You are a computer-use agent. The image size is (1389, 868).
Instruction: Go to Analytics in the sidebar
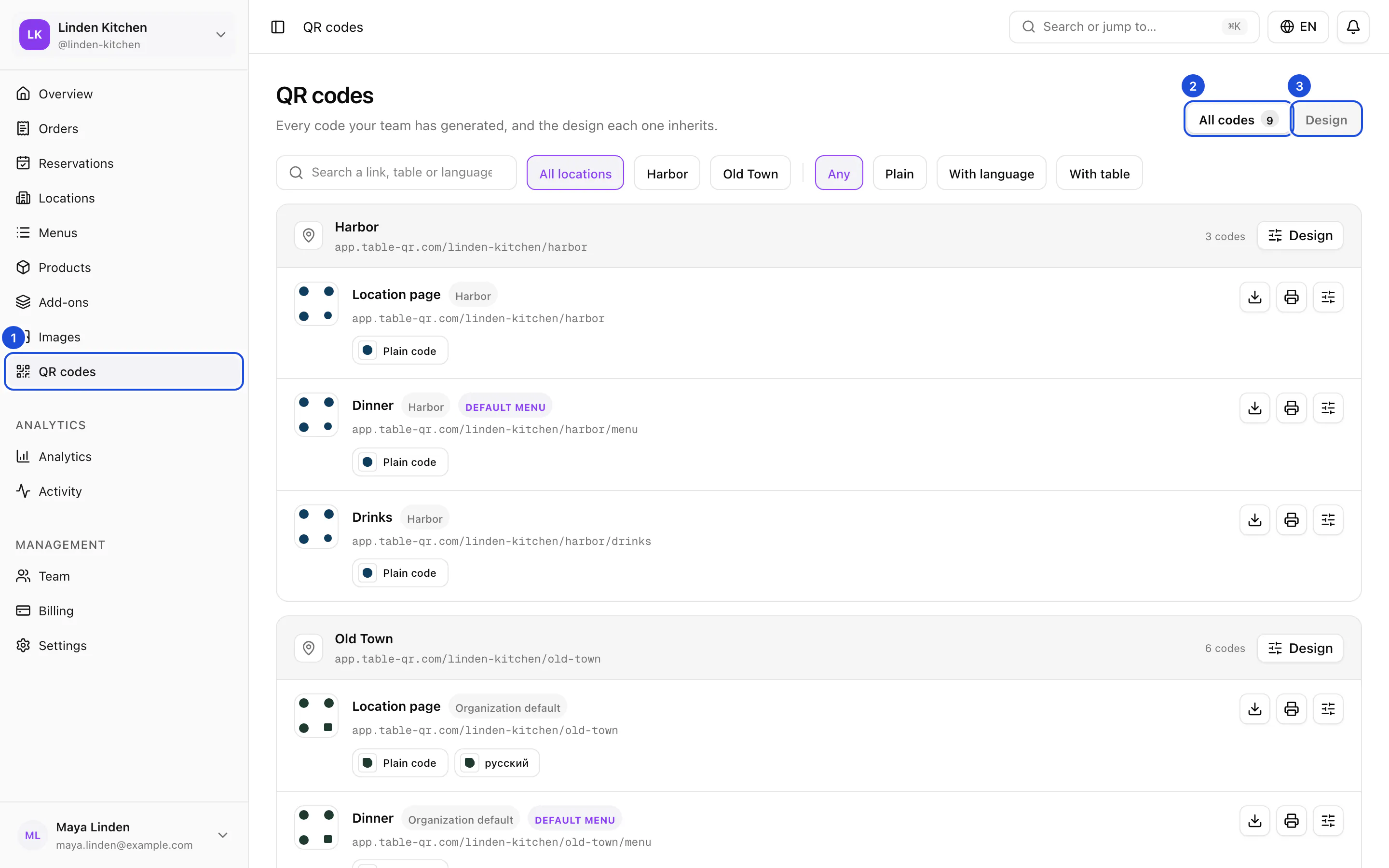coord(124,456)
